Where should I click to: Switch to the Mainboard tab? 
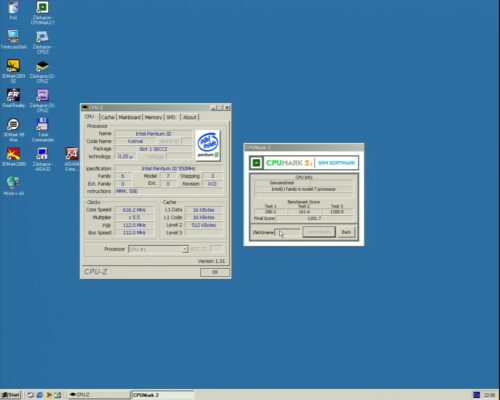point(130,117)
